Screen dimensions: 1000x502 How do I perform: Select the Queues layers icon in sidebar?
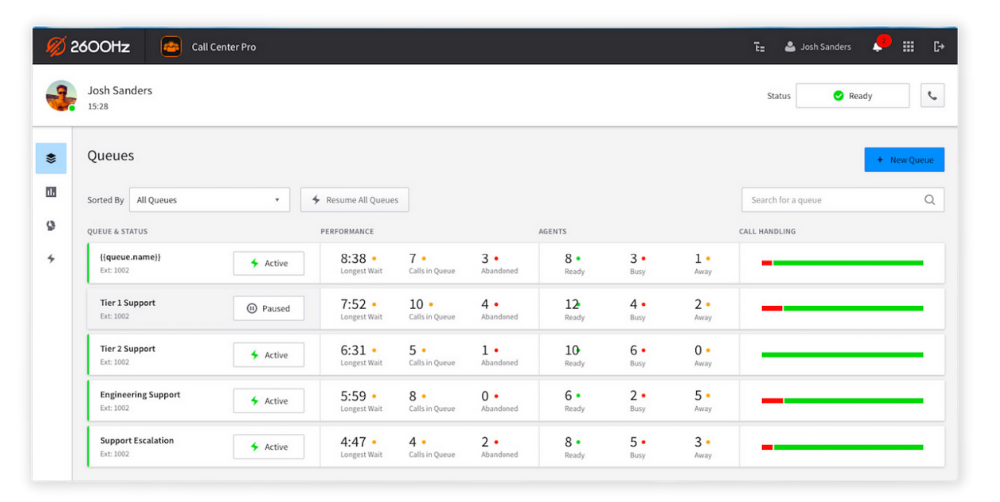pyautogui.click(x=51, y=158)
